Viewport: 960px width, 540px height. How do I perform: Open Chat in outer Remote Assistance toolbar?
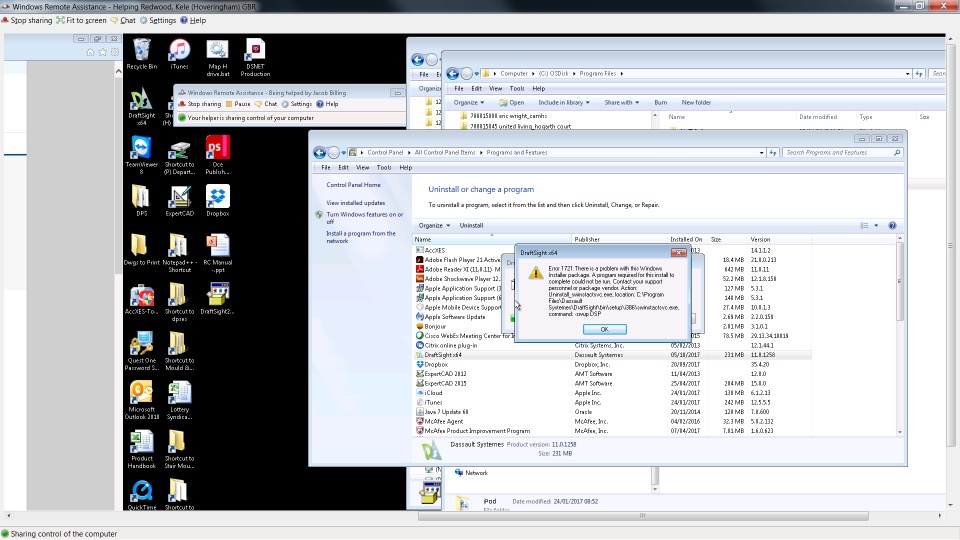123,20
